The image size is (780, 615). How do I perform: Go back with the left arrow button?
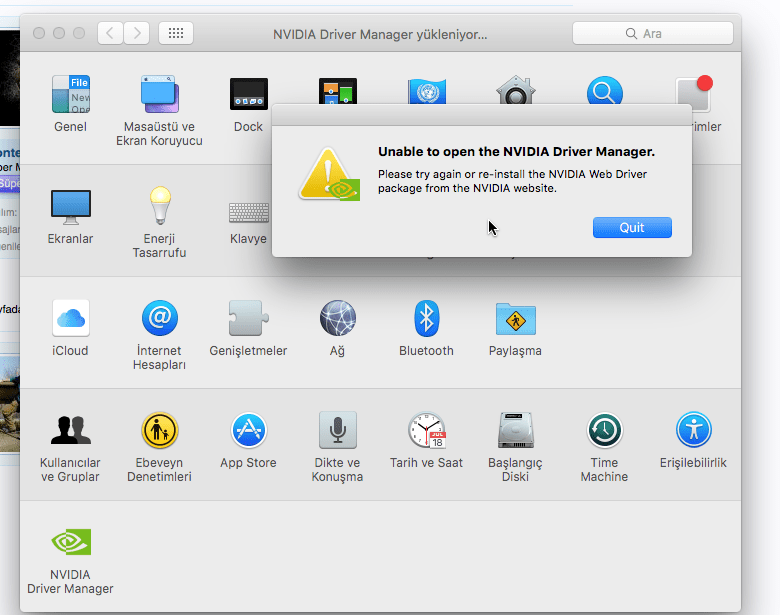pos(110,33)
